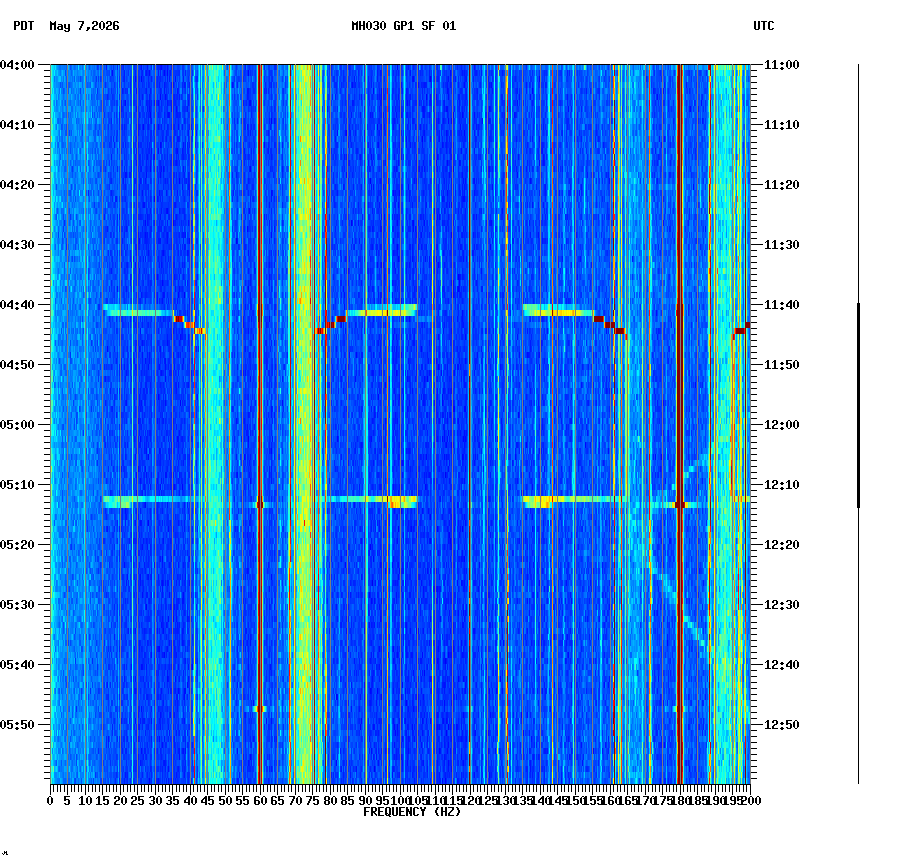Click the 12:40 UTC time label
The height and width of the screenshot is (864, 902).
pos(782,665)
